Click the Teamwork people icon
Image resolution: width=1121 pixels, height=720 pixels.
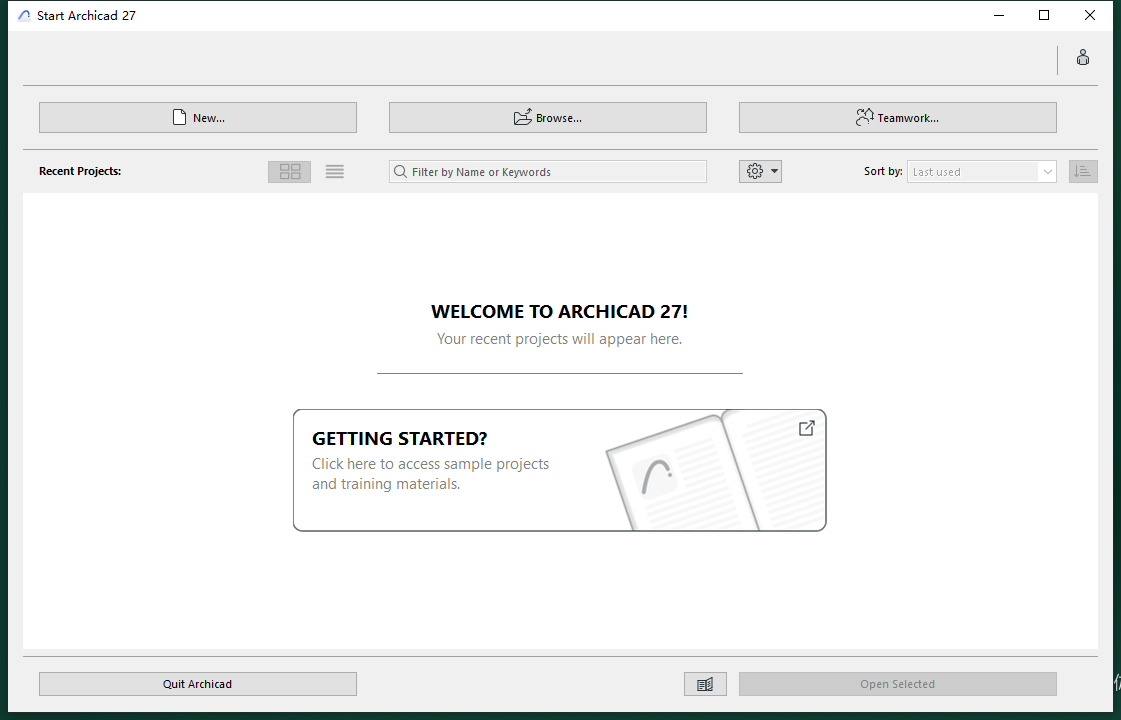pyautogui.click(x=864, y=117)
